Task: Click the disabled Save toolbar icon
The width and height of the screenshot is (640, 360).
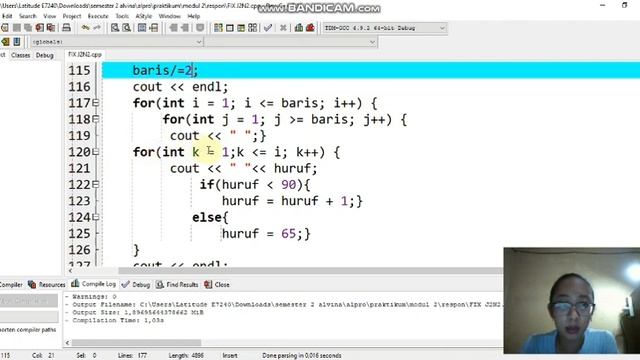Action: pyautogui.click(x=17, y=28)
